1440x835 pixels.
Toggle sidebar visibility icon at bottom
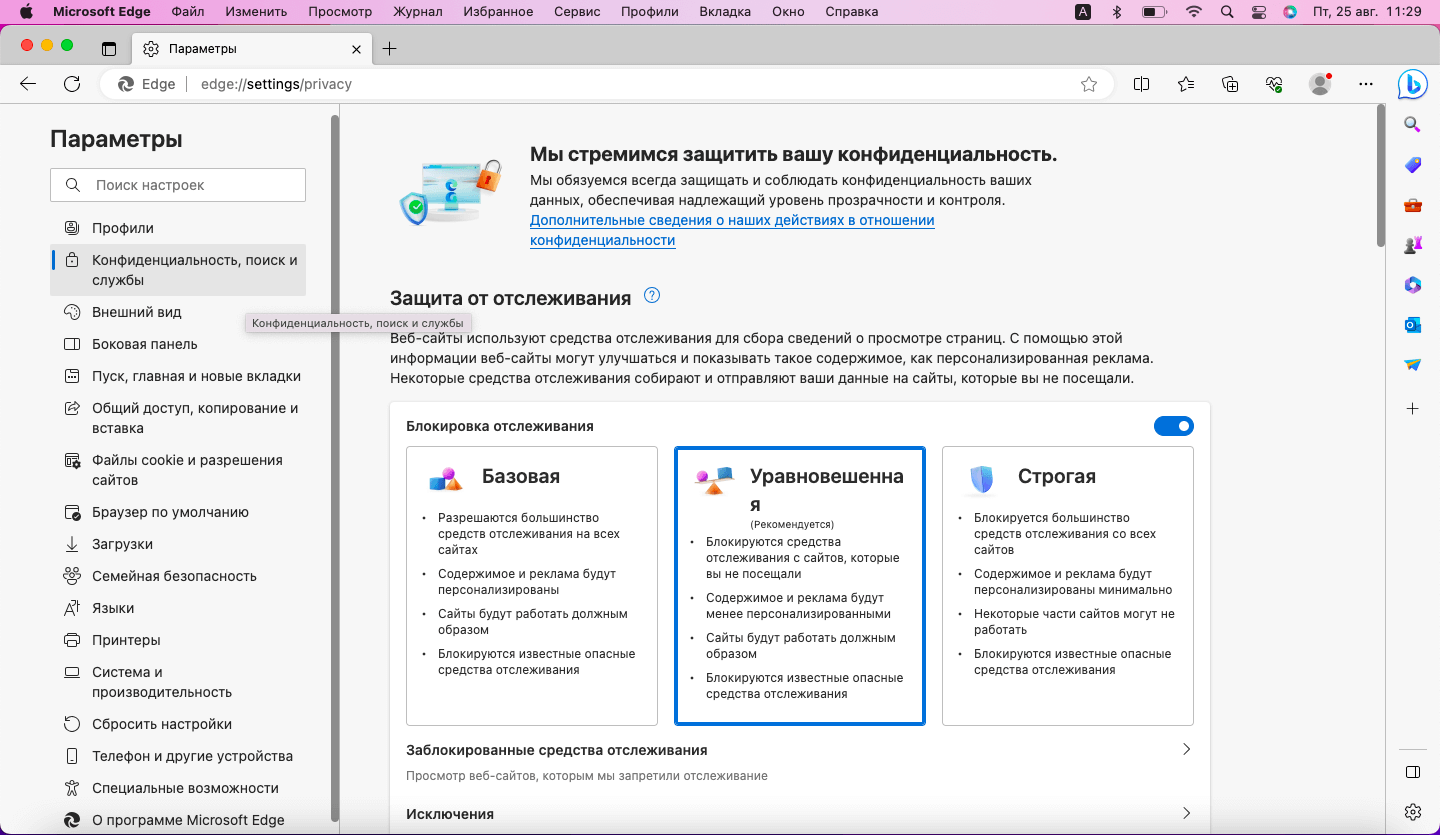point(1412,772)
